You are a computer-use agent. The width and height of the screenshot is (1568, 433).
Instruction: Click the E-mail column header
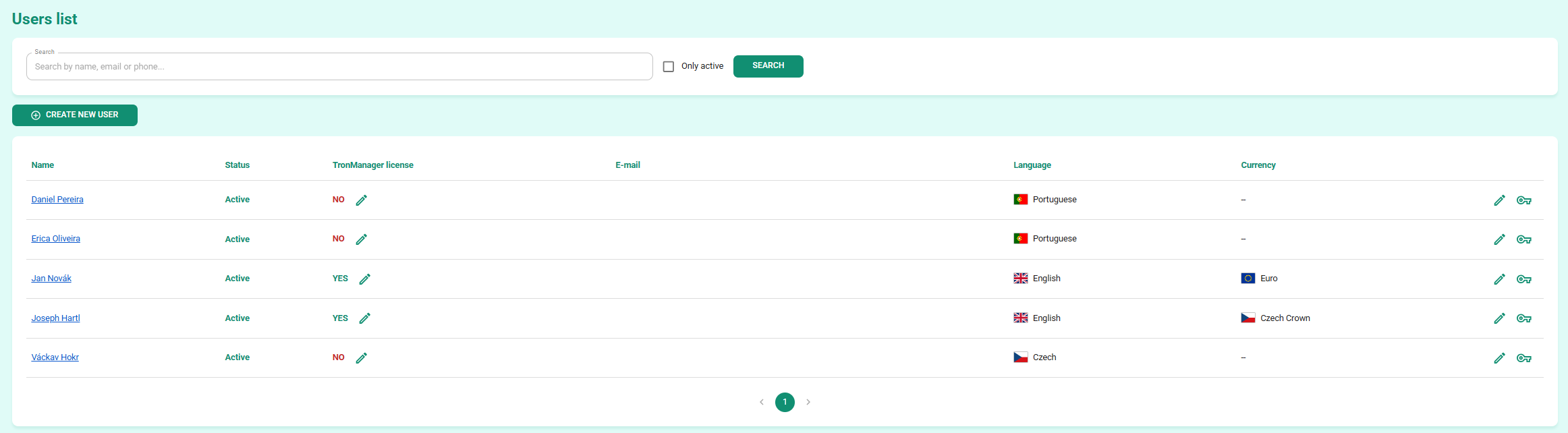point(627,165)
